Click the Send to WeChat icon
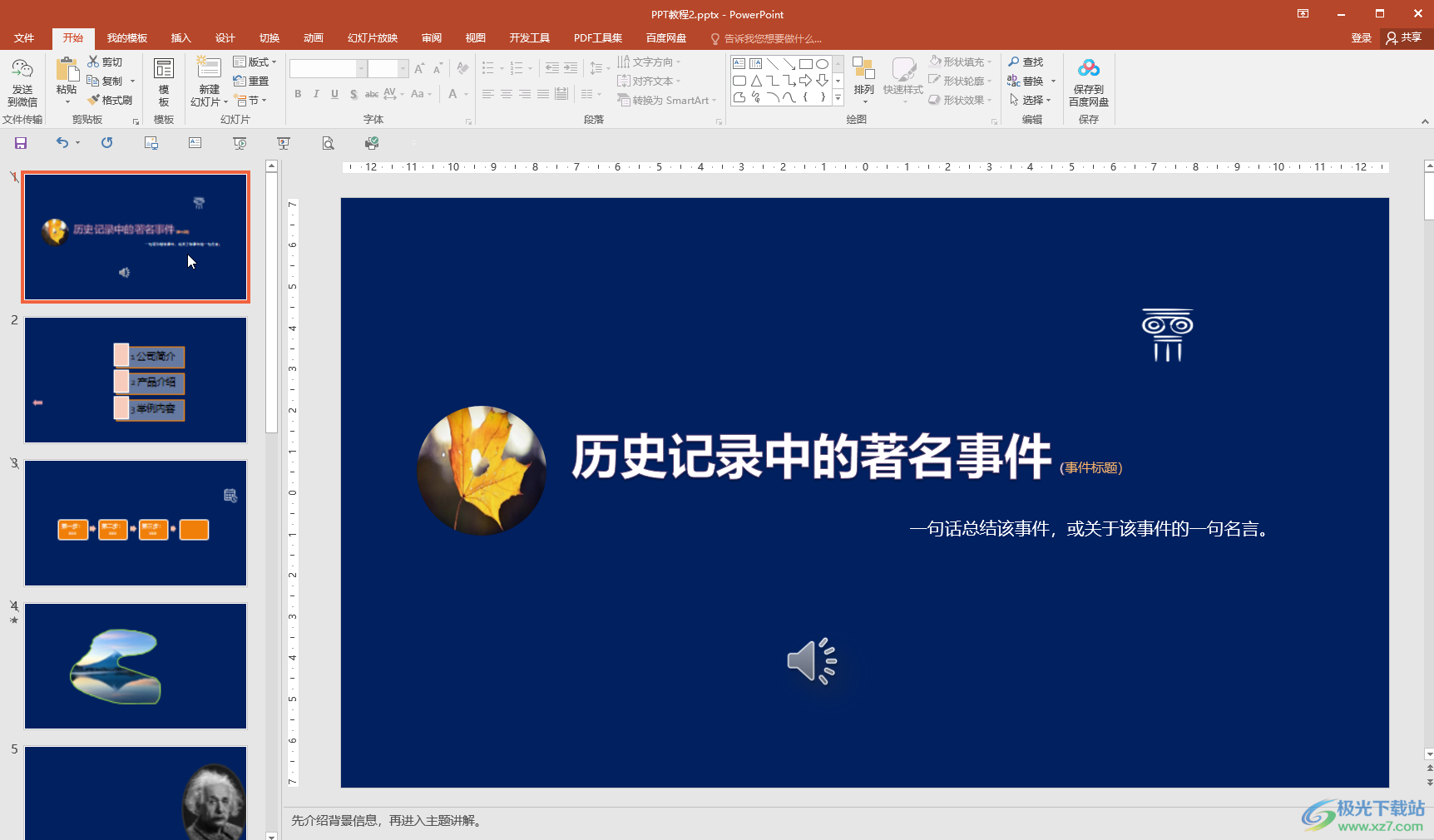 (x=22, y=82)
